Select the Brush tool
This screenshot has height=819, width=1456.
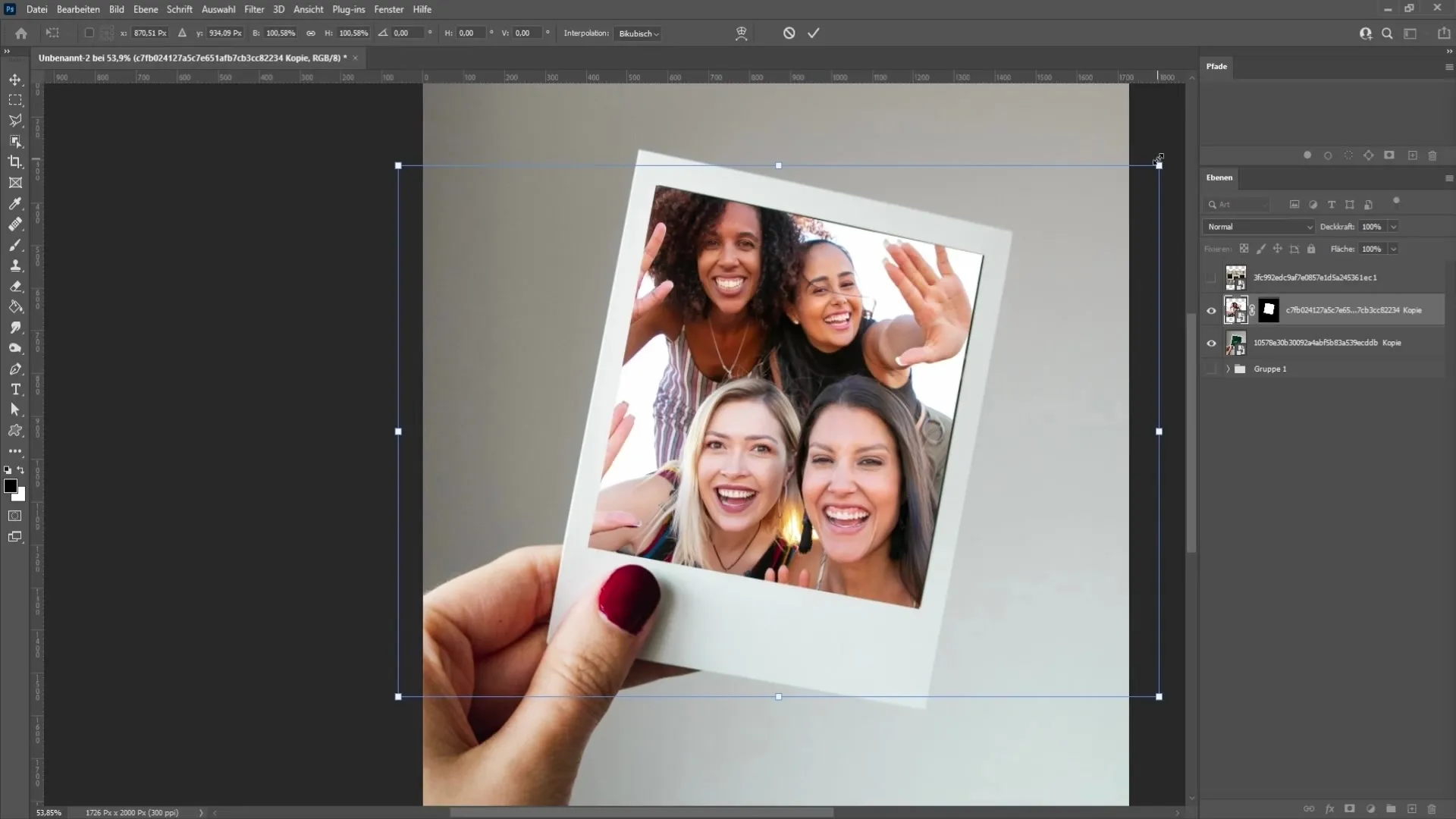(15, 245)
